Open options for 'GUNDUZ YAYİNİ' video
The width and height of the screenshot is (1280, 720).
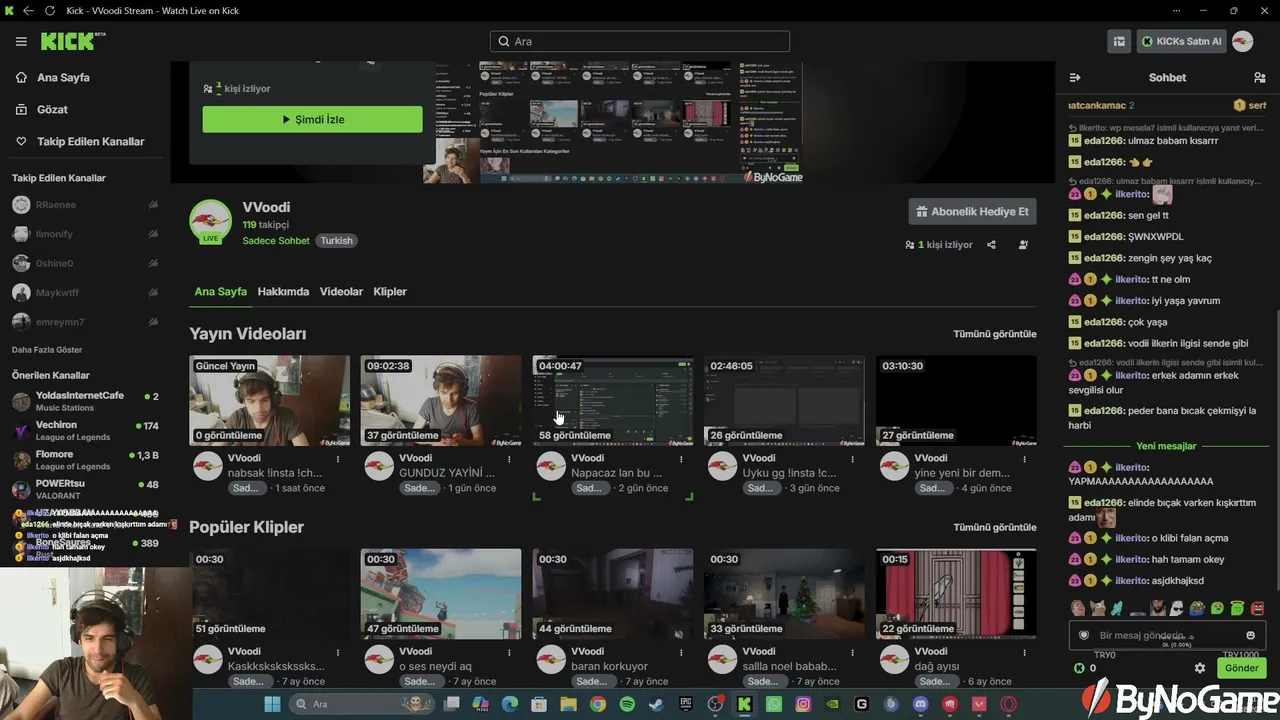510,459
